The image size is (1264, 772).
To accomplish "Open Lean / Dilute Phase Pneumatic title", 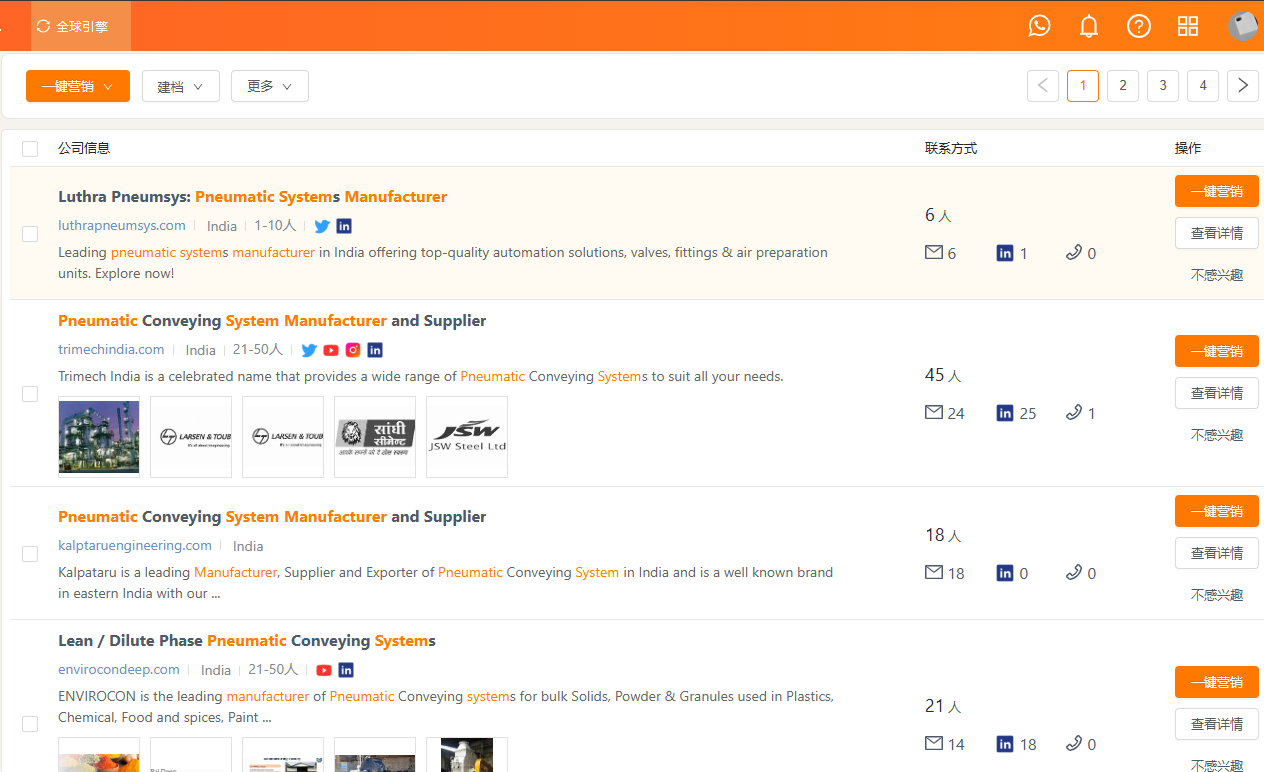I will (x=247, y=641).
